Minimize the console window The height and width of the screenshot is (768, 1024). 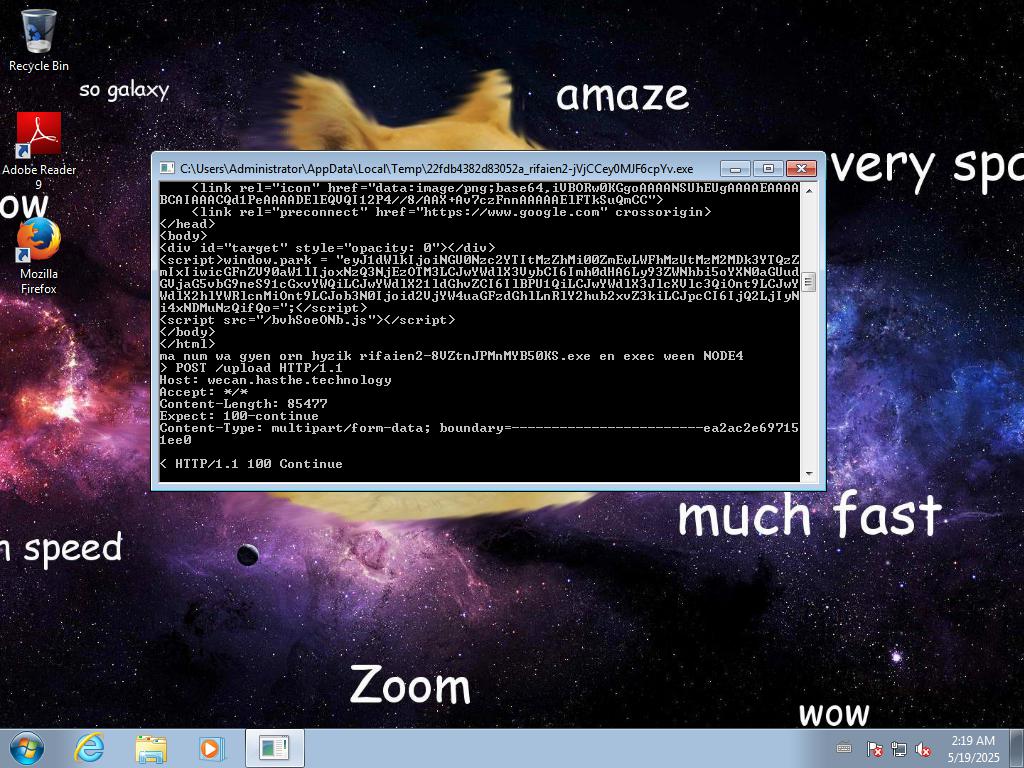[735, 168]
